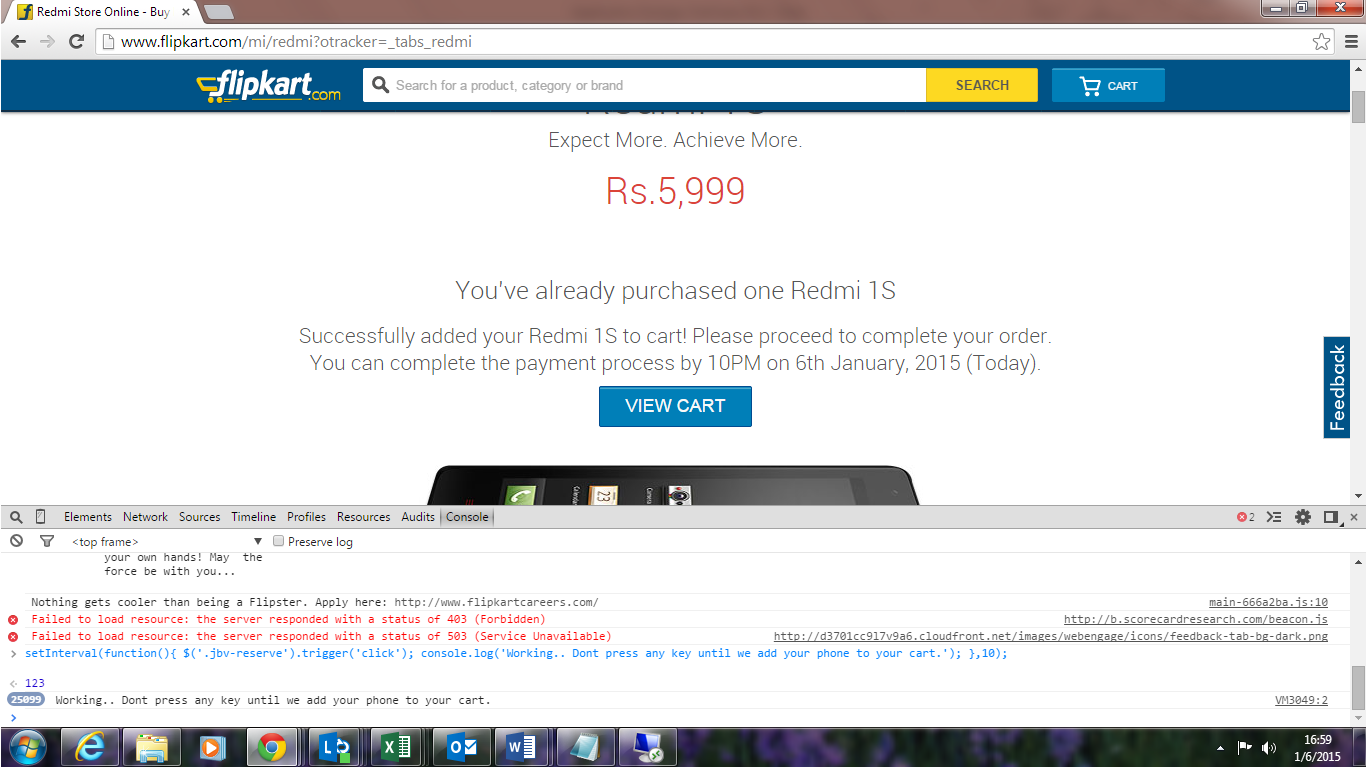Close the DevTools panel
Viewport: 1366px width, 768px height.
(x=1354, y=517)
